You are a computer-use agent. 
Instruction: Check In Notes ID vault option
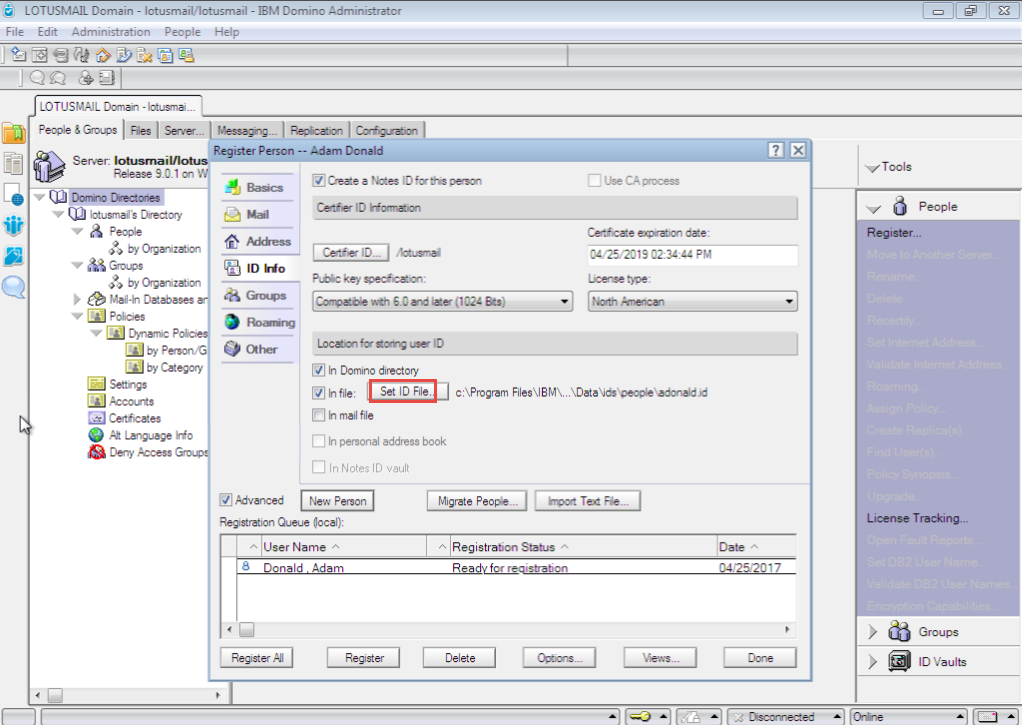pos(319,467)
